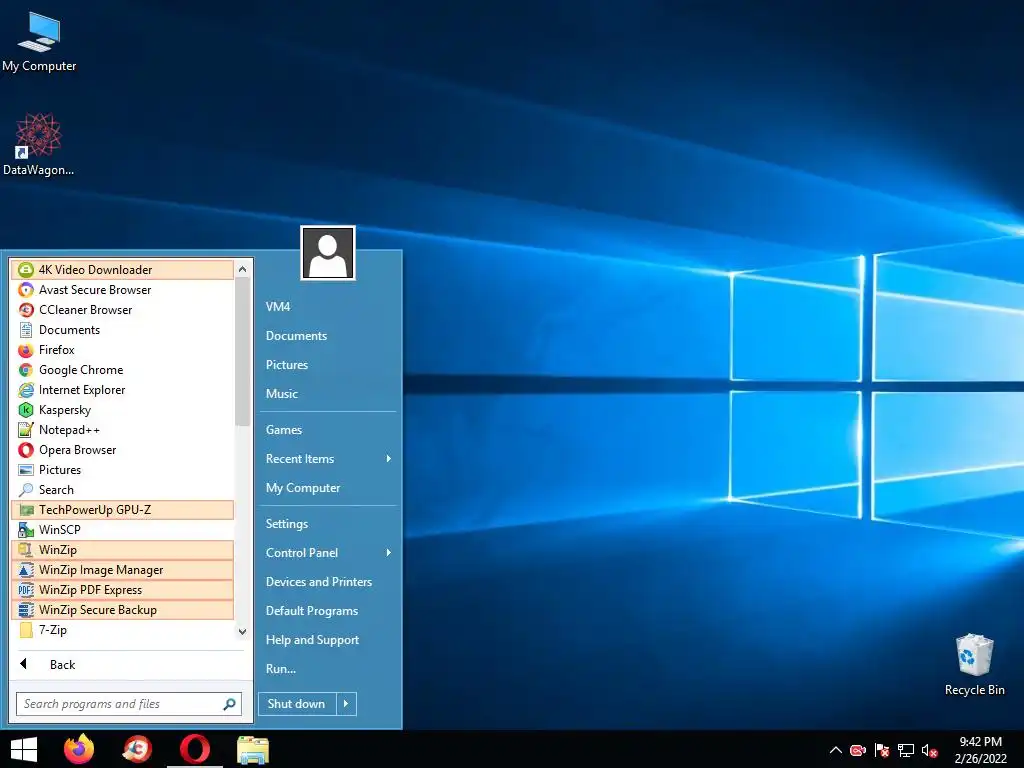Launch WinZip Image Manager
Image resolution: width=1024 pixels, height=768 pixels.
[123, 570]
